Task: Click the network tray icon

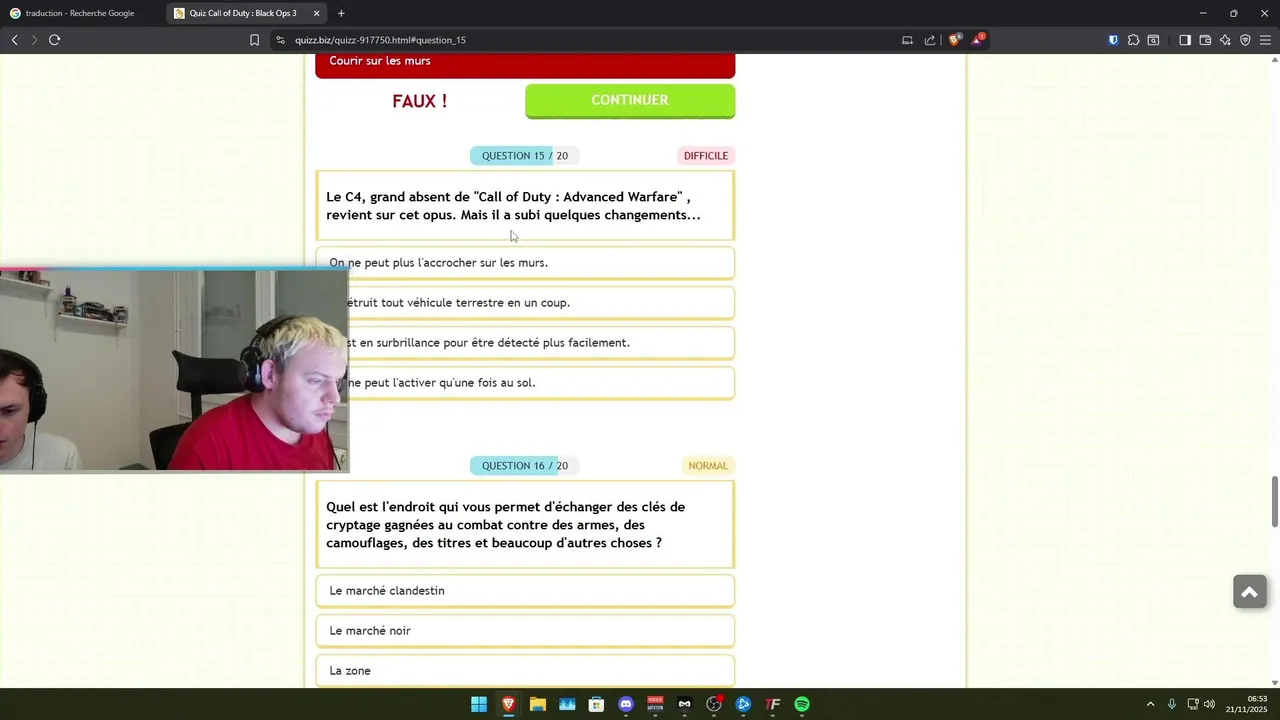Action: [x=1193, y=704]
